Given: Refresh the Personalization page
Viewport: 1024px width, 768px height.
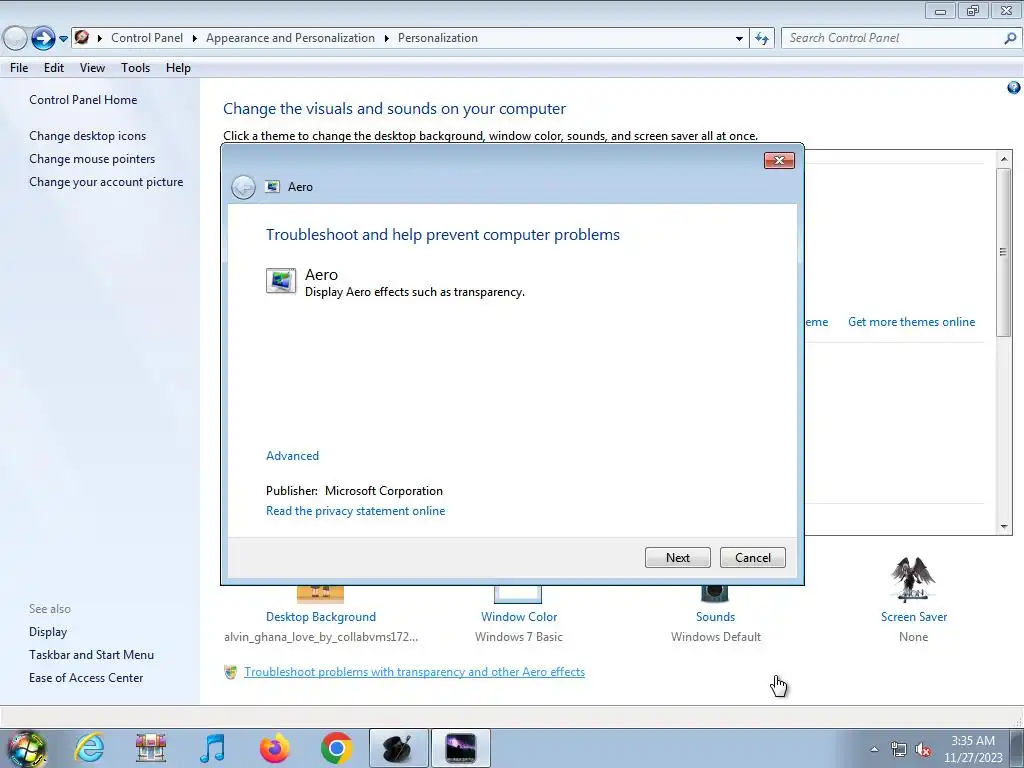Looking at the screenshot, I should (x=761, y=39).
